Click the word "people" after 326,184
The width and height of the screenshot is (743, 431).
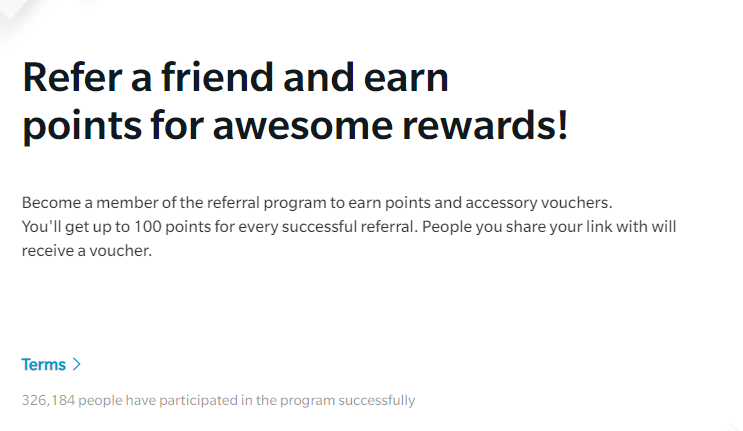coord(100,401)
